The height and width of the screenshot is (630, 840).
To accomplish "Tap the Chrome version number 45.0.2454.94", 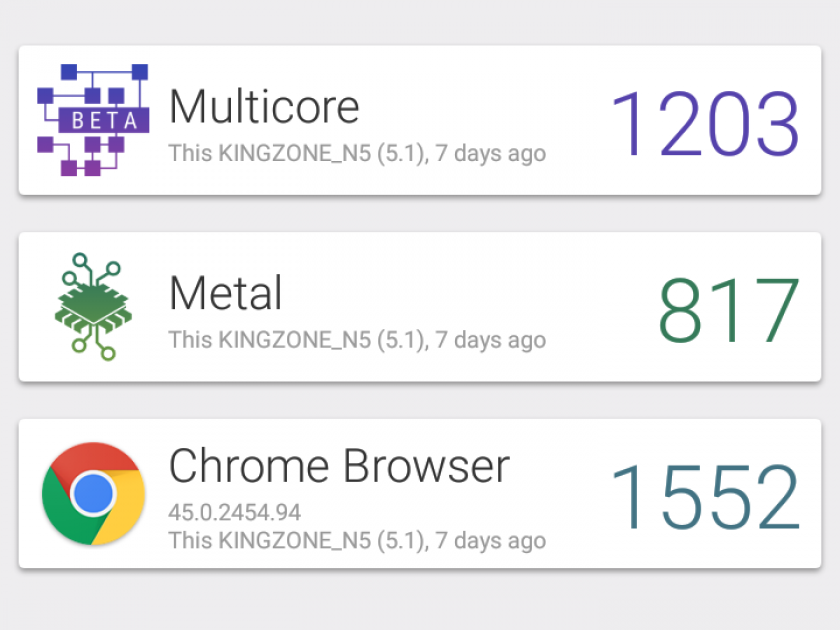I will [235, 513].
